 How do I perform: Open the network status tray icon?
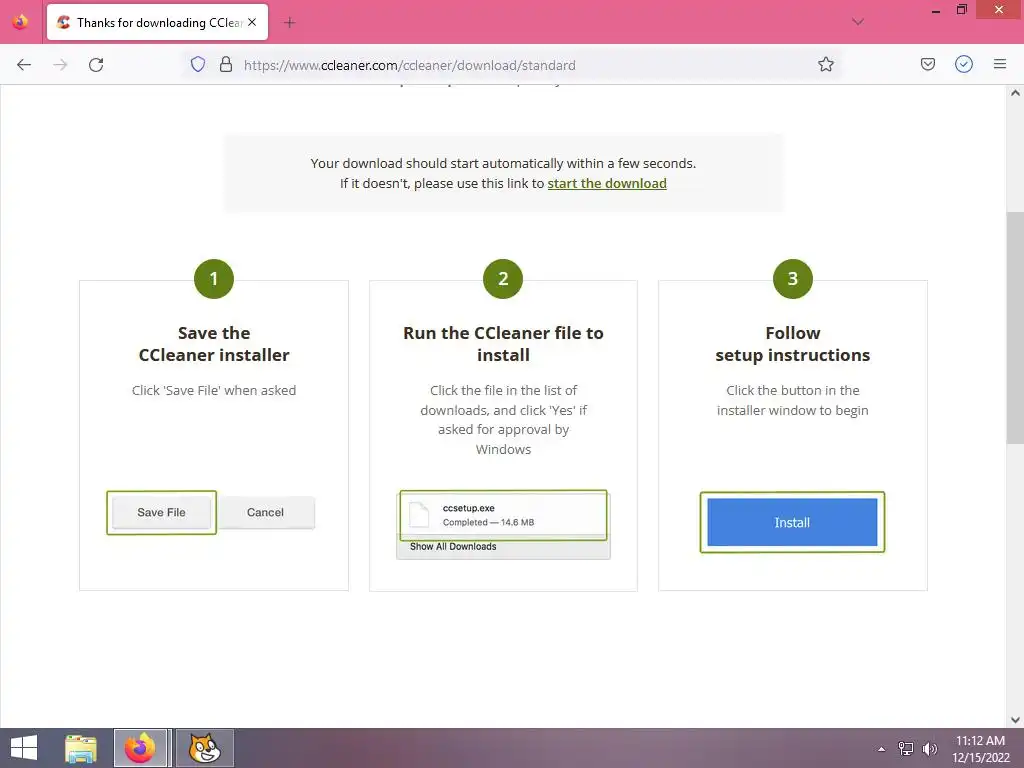click(x=905, y=748)
